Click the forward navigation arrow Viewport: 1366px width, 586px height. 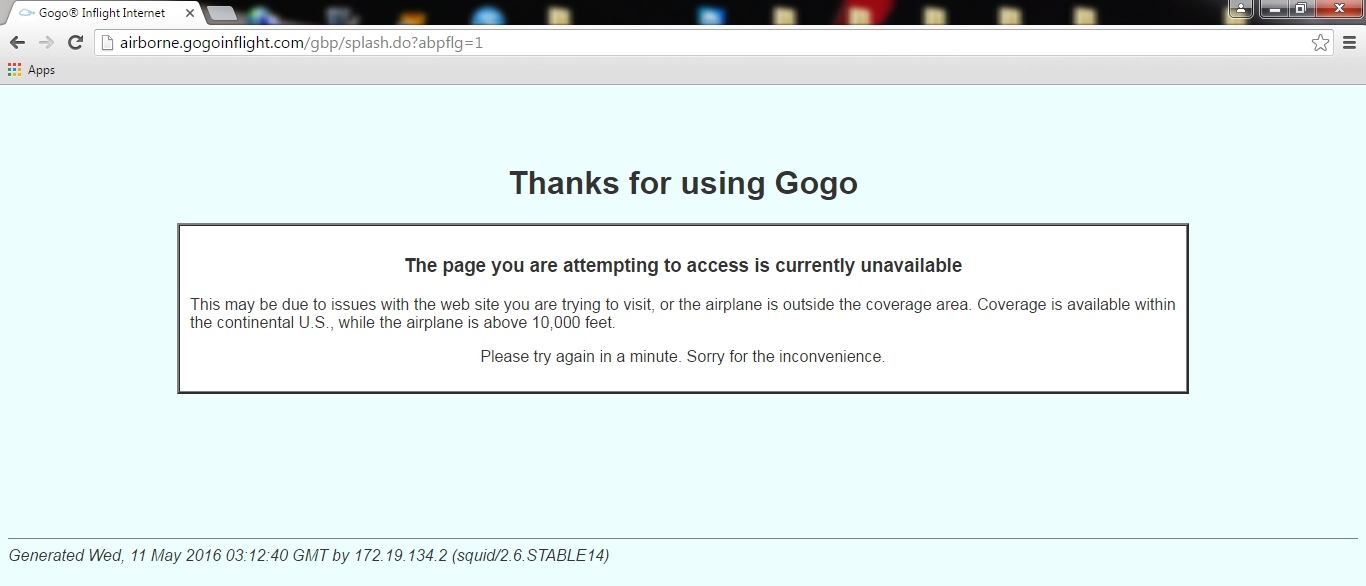pos(46,42)
